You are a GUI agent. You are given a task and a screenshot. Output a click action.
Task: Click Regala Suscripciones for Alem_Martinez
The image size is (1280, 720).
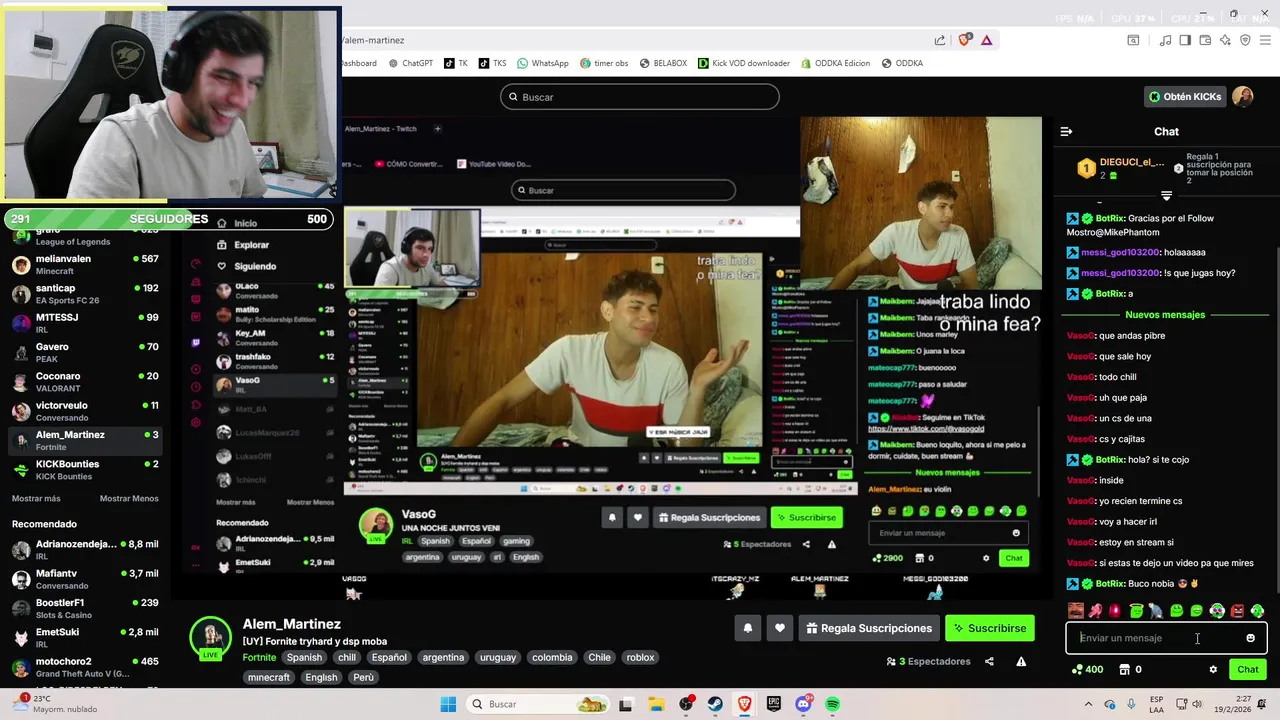coord(868,628)
